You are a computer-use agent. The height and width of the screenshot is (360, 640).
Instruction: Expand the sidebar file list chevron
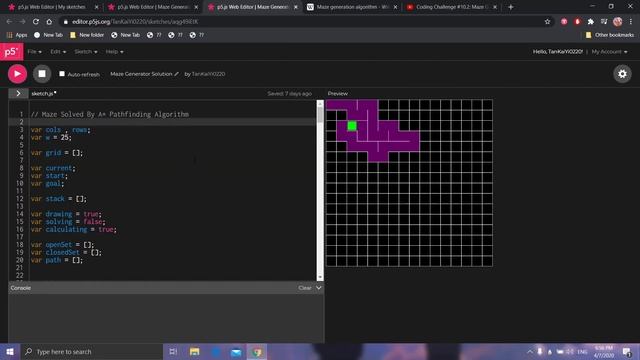[x=18, y=93]
